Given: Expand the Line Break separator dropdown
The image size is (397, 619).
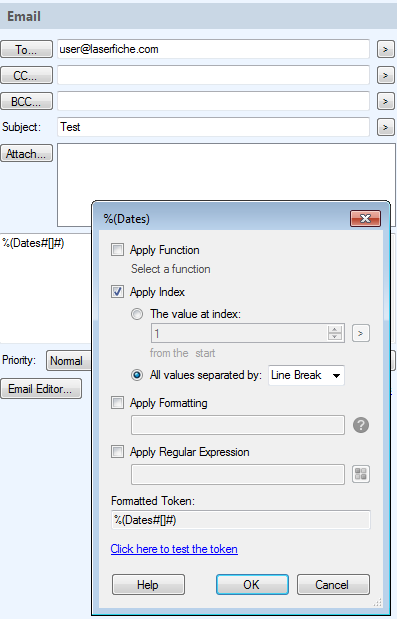Looking at the screenshot, I should tap(306, 375).
